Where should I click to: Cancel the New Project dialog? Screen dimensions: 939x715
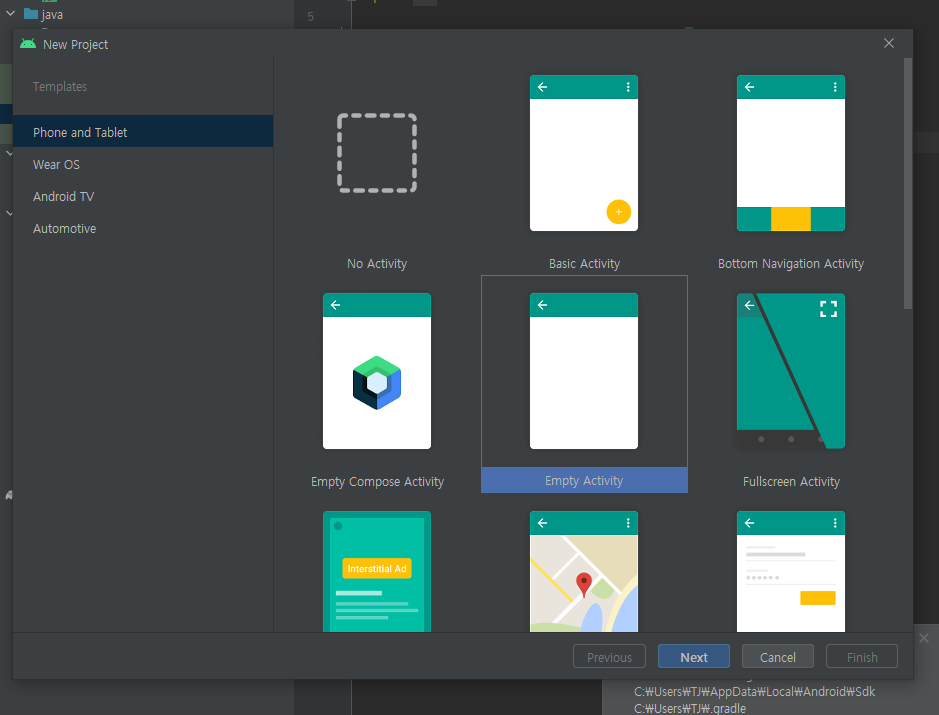pyautogui.click(x=777, y=656)
